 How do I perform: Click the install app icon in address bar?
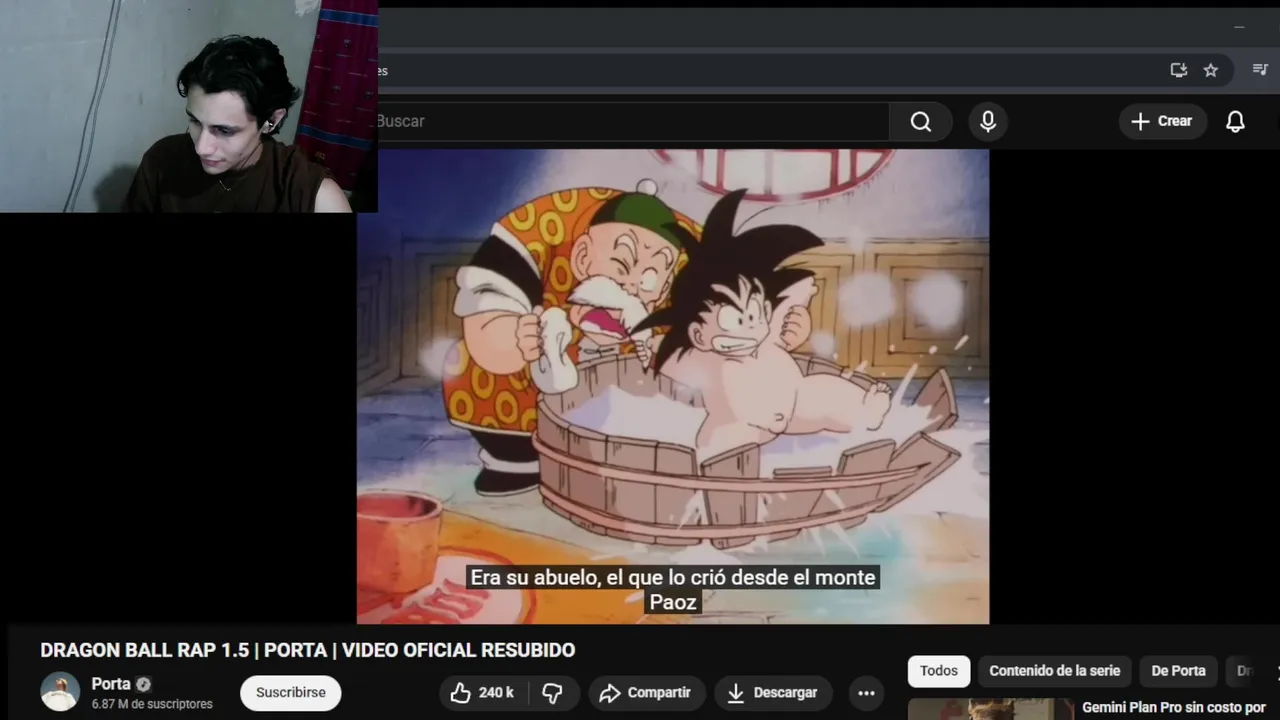tap(1179, 70)
